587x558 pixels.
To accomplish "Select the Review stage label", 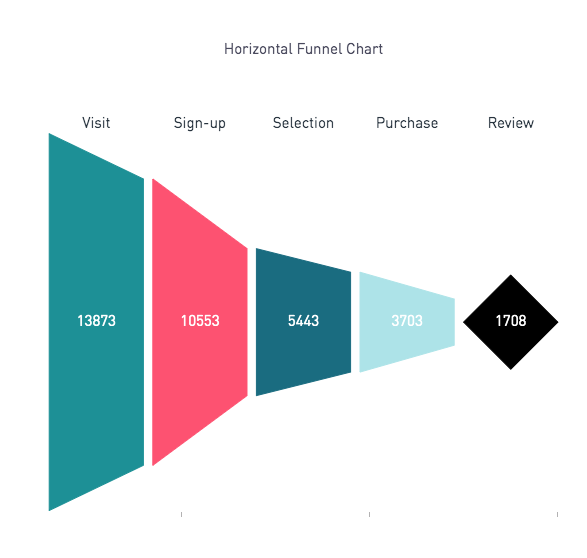I will (511, 123).
